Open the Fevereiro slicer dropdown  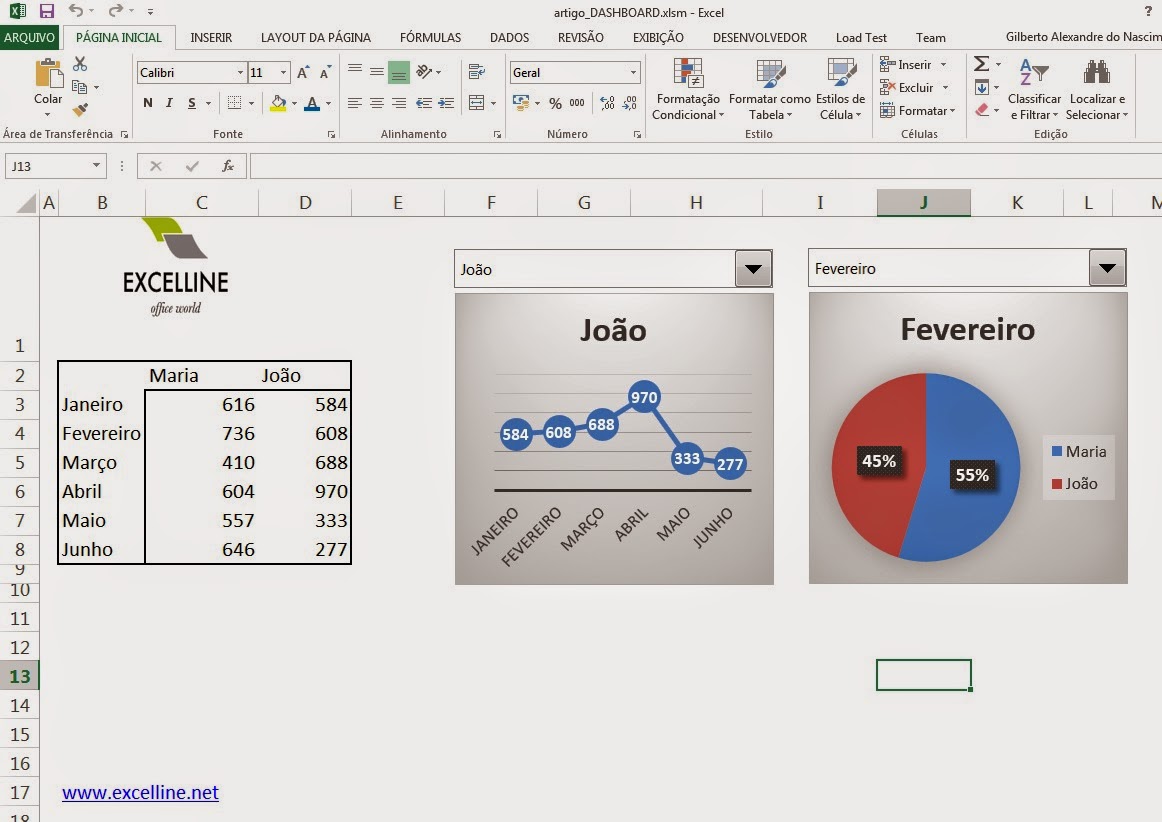pos(1107,267)
